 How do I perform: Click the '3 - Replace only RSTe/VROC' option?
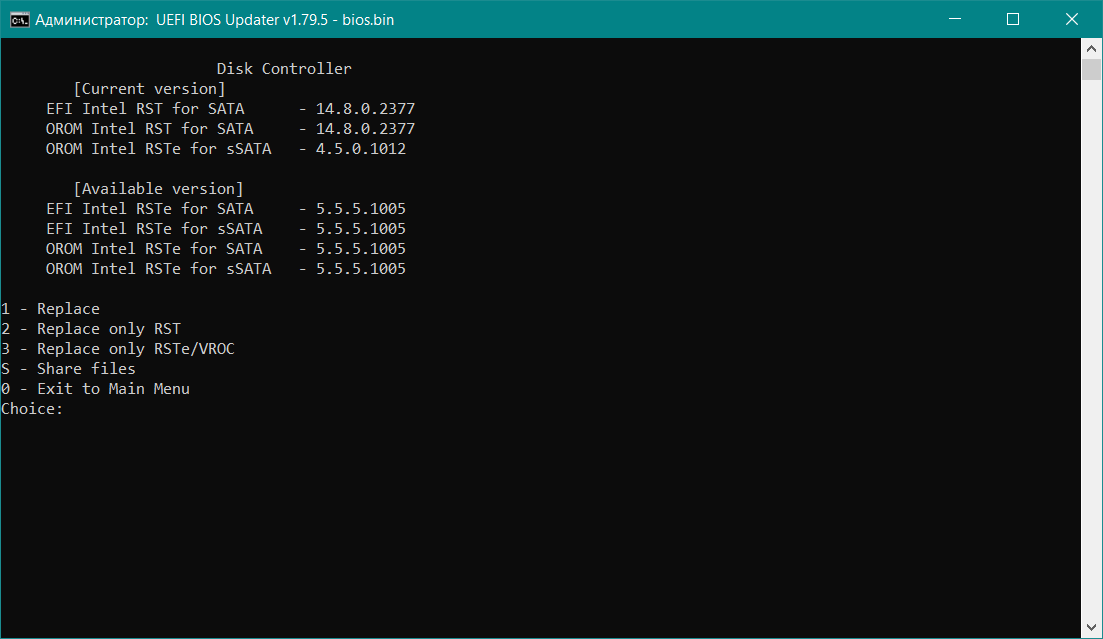click(118, 349)
